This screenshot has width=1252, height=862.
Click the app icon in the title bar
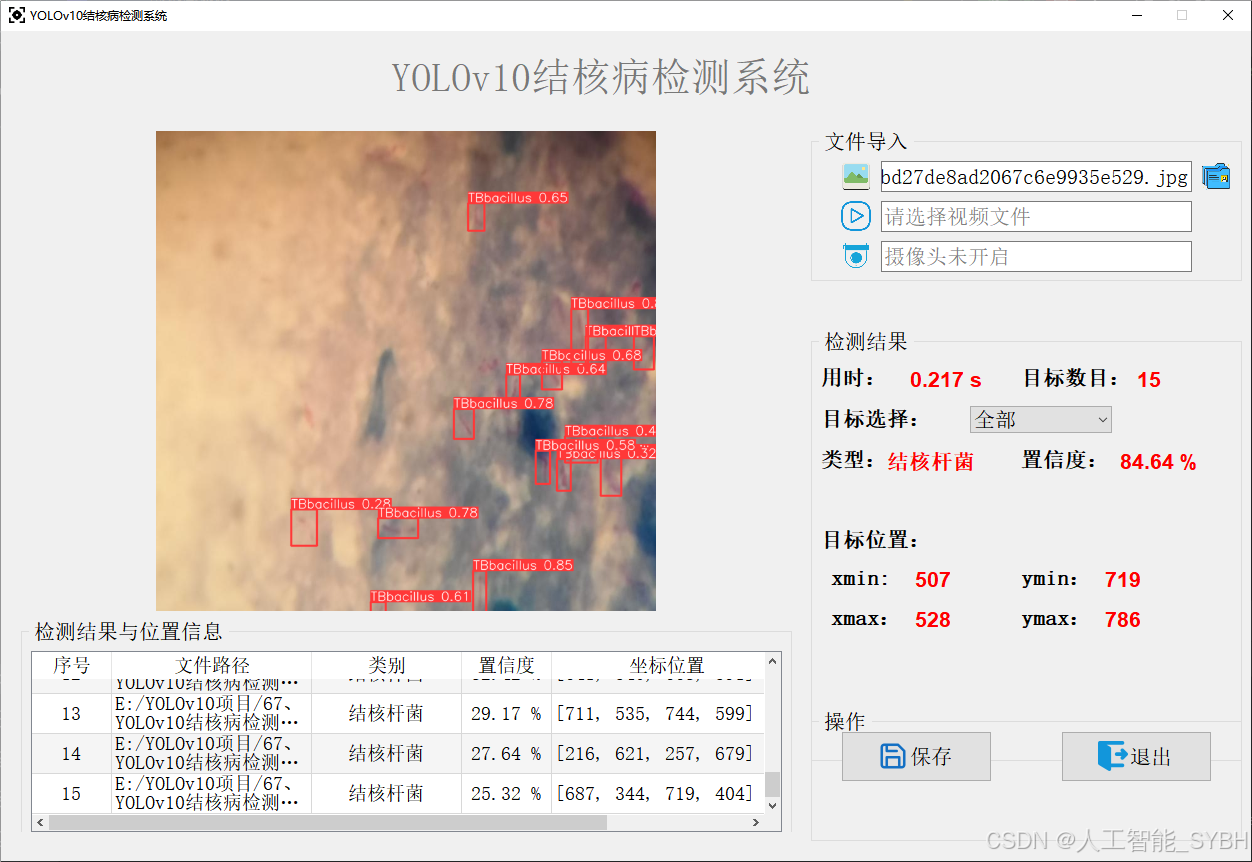[x=17, y=15]
